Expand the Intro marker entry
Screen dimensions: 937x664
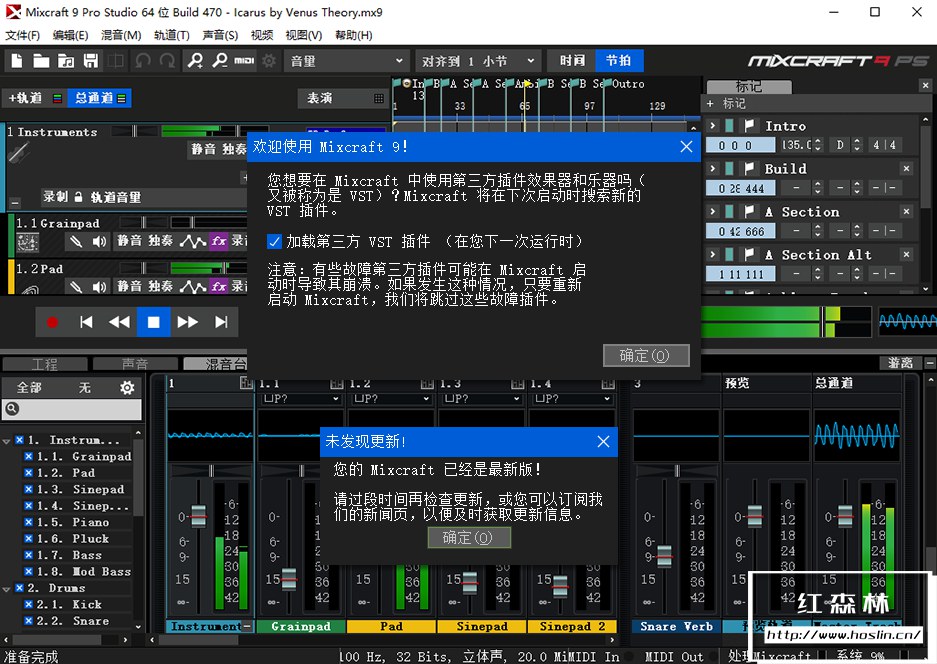712,126
